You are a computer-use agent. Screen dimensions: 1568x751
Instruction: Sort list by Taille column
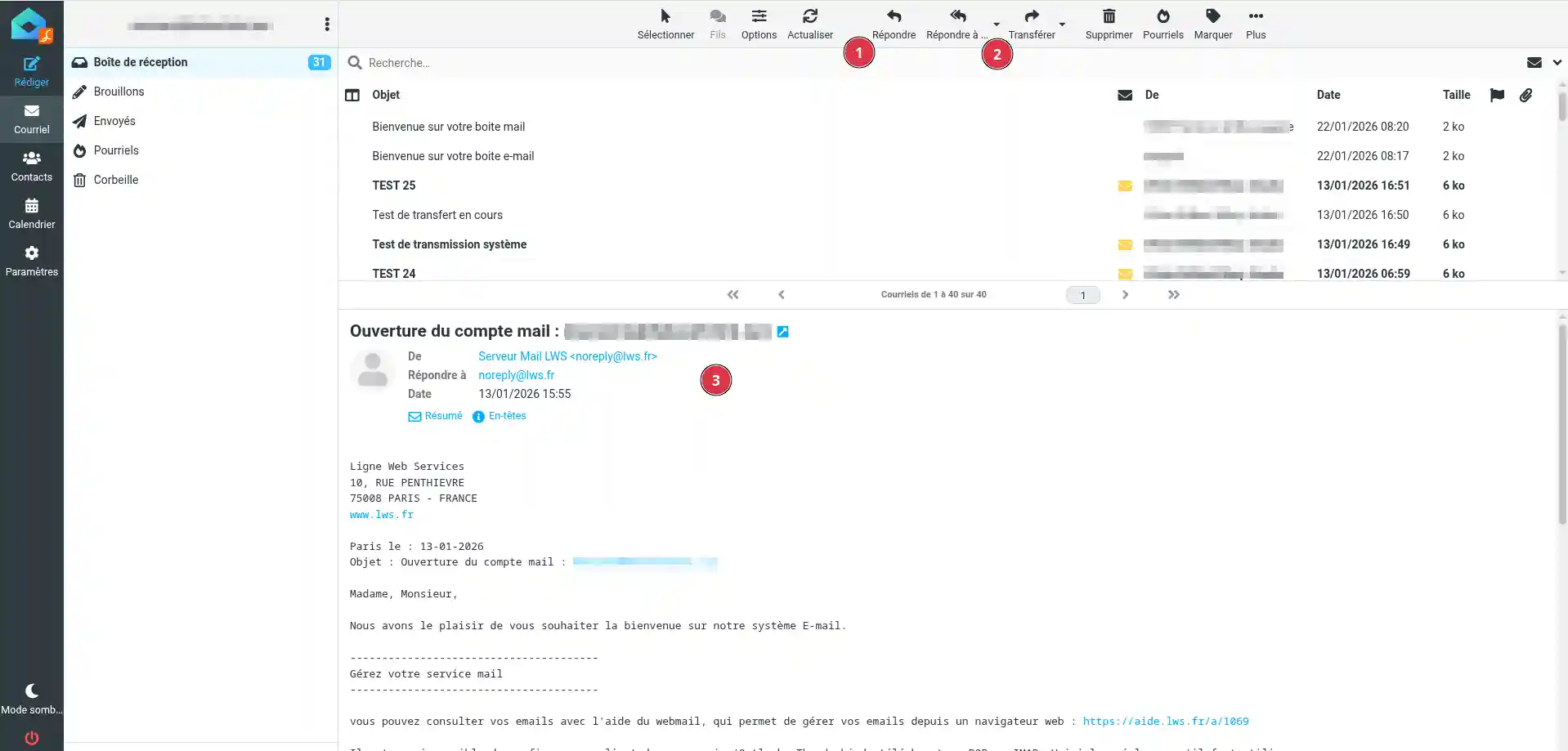[1456, 95]
